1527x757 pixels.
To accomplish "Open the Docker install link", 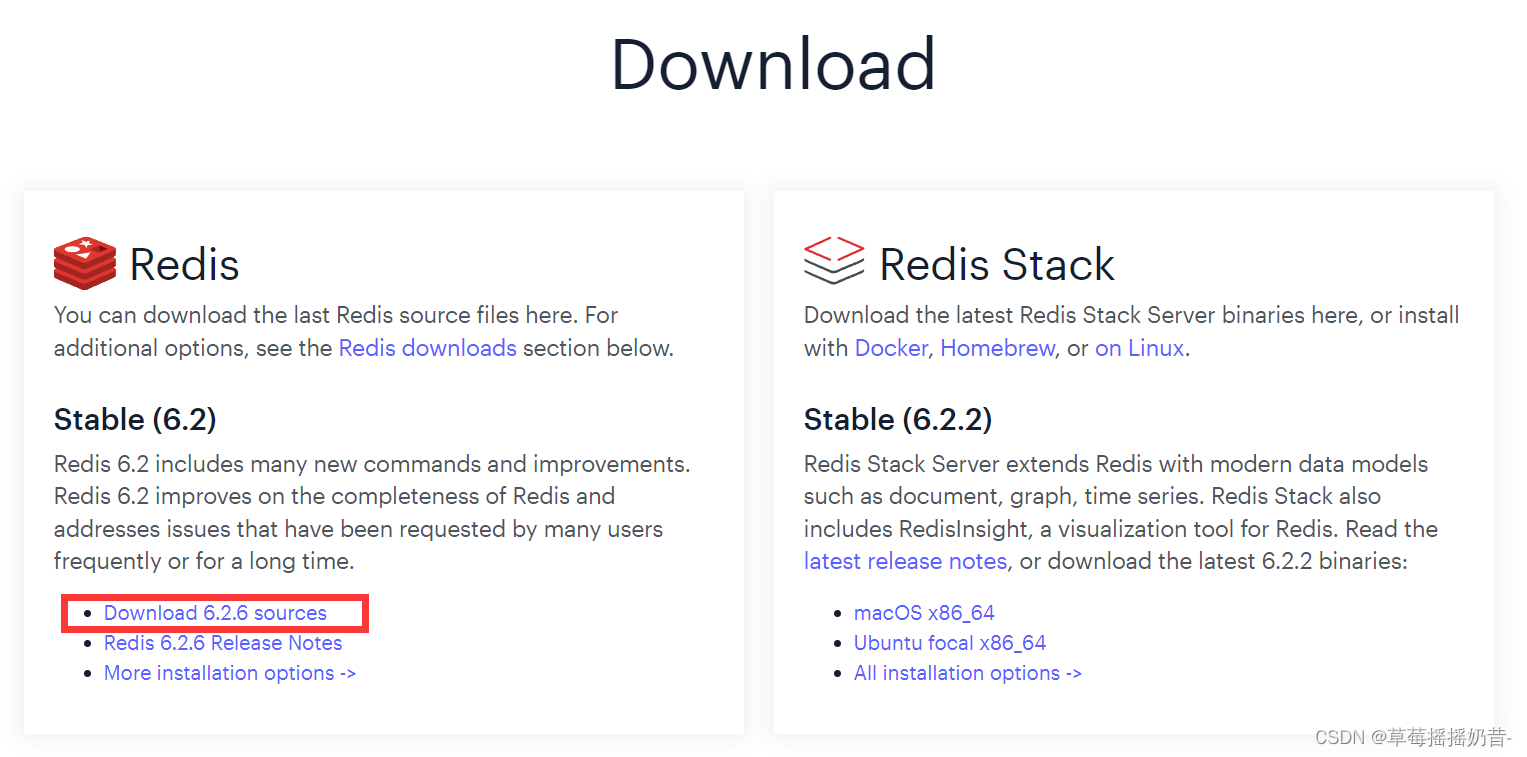I will coord(890,347).
